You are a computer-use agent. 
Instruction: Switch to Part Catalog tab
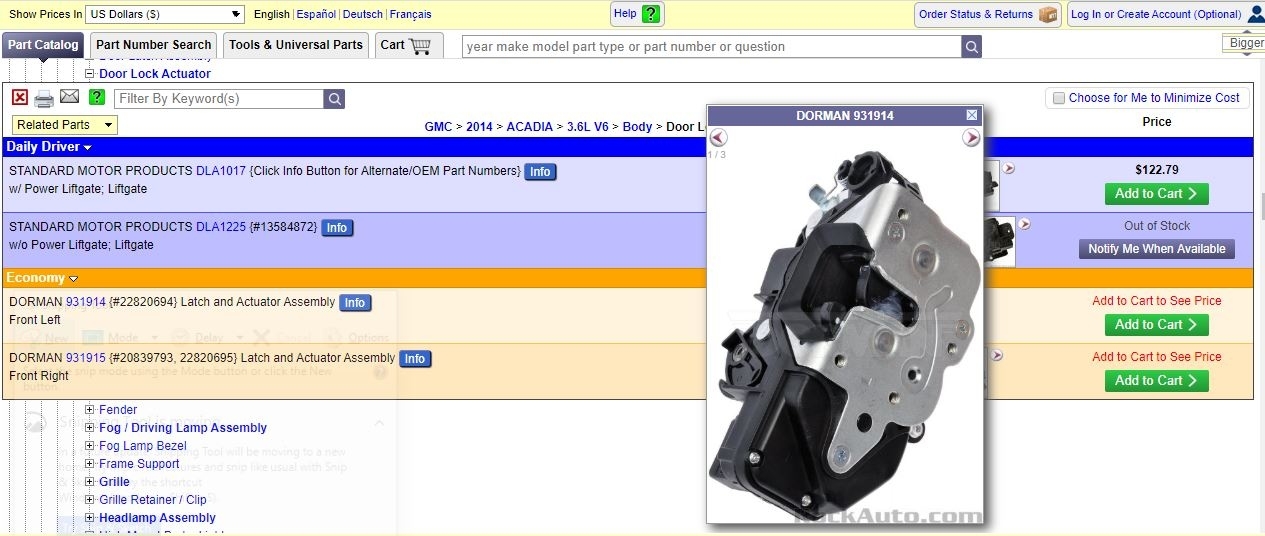(x=43, y=45)
